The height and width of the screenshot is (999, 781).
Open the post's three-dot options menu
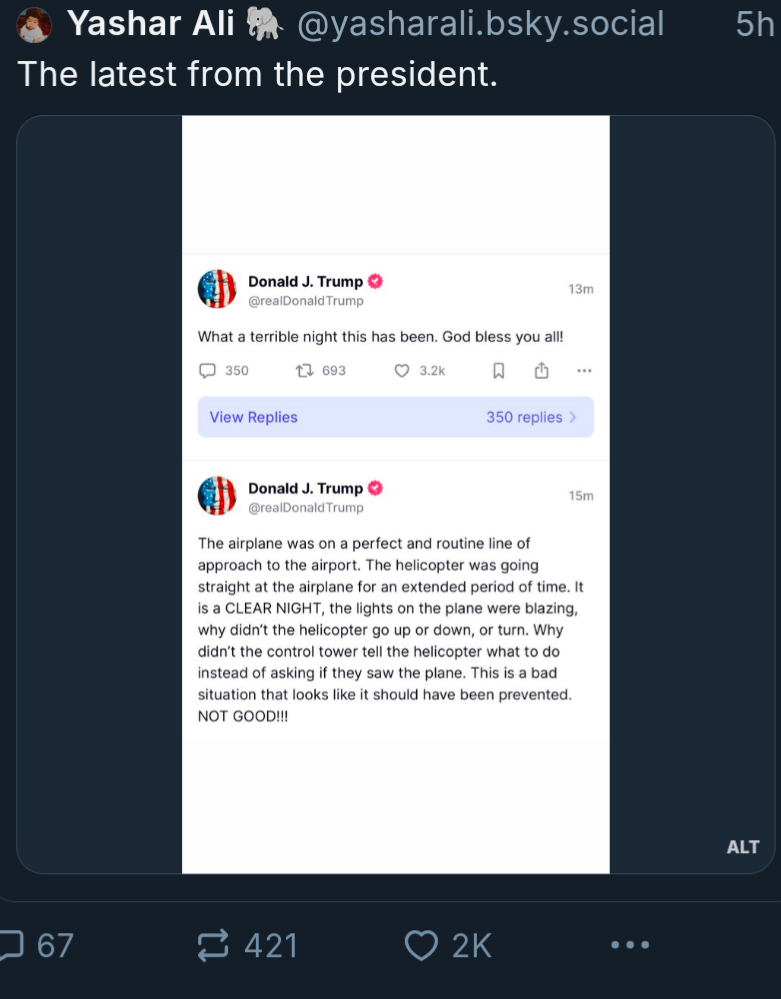[630, 945]
